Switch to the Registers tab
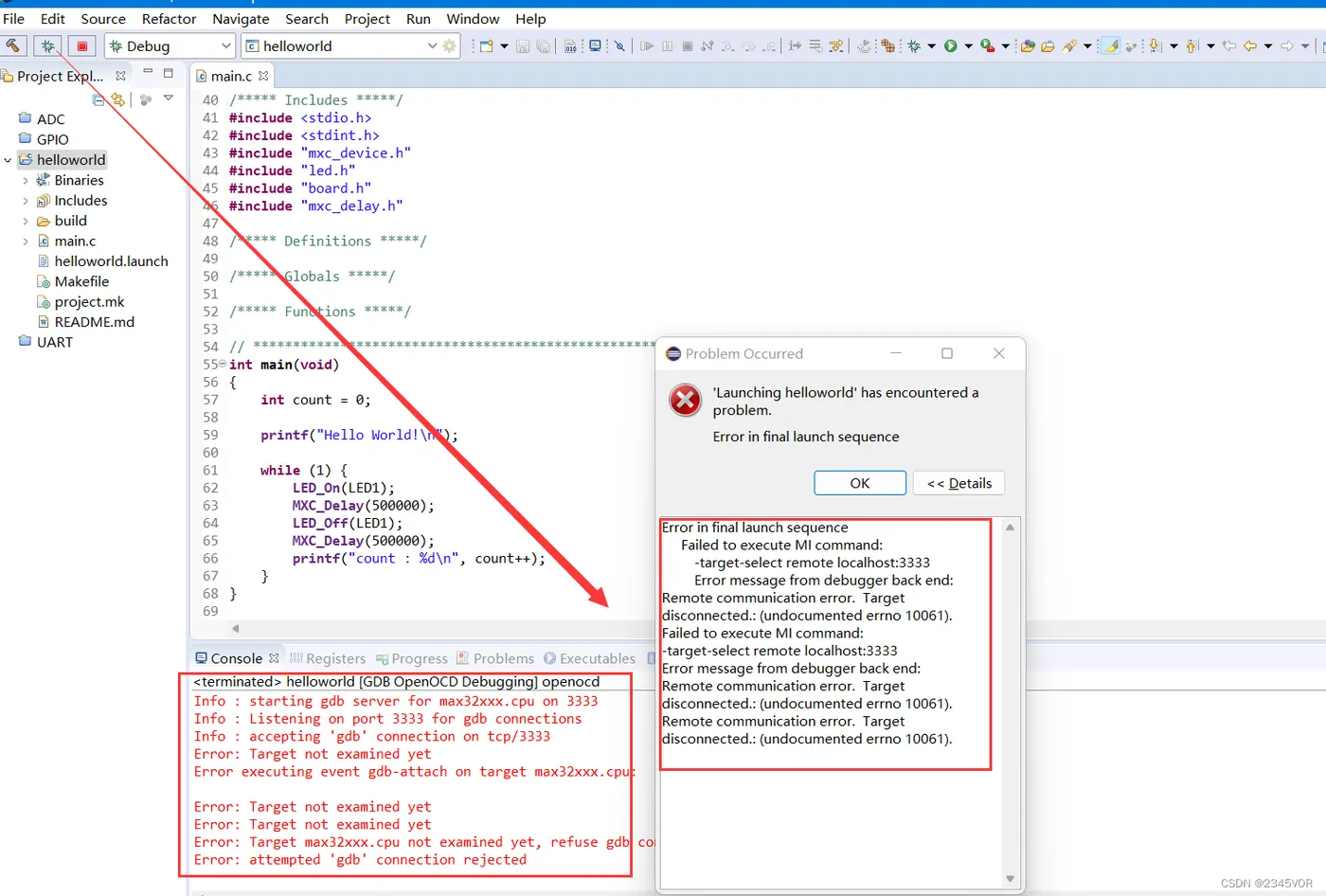The height and width of the screenshot is (896, 1326). pos(328,658)
